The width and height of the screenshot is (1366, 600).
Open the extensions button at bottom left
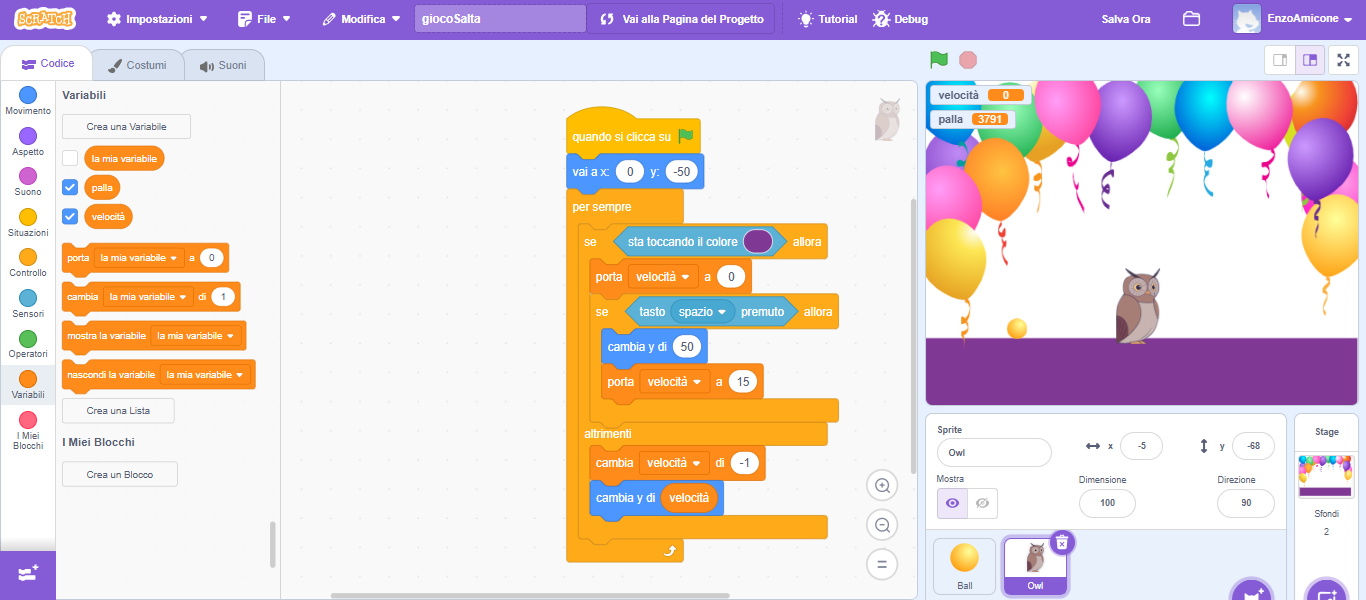pyautogui.click(x=28, y=574)
